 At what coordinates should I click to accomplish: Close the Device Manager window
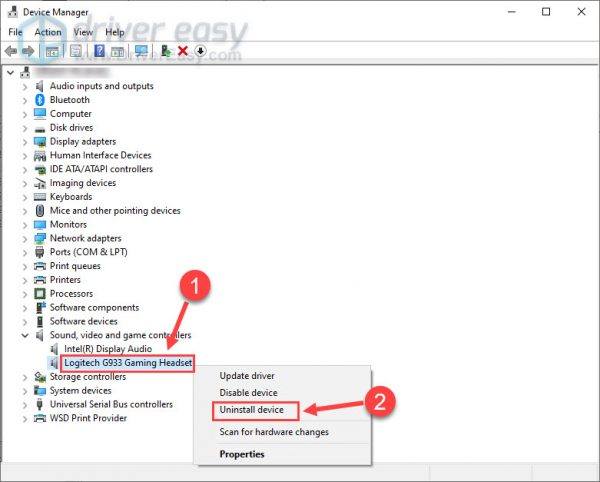581,12
